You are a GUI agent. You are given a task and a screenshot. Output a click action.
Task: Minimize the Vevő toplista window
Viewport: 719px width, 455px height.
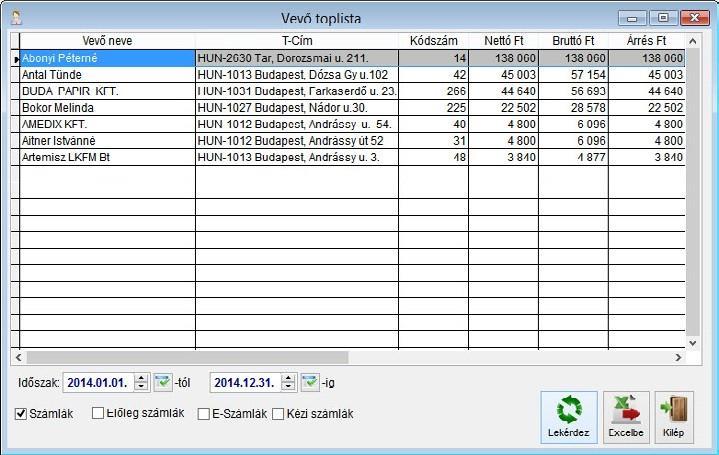[x=632, y=18]
